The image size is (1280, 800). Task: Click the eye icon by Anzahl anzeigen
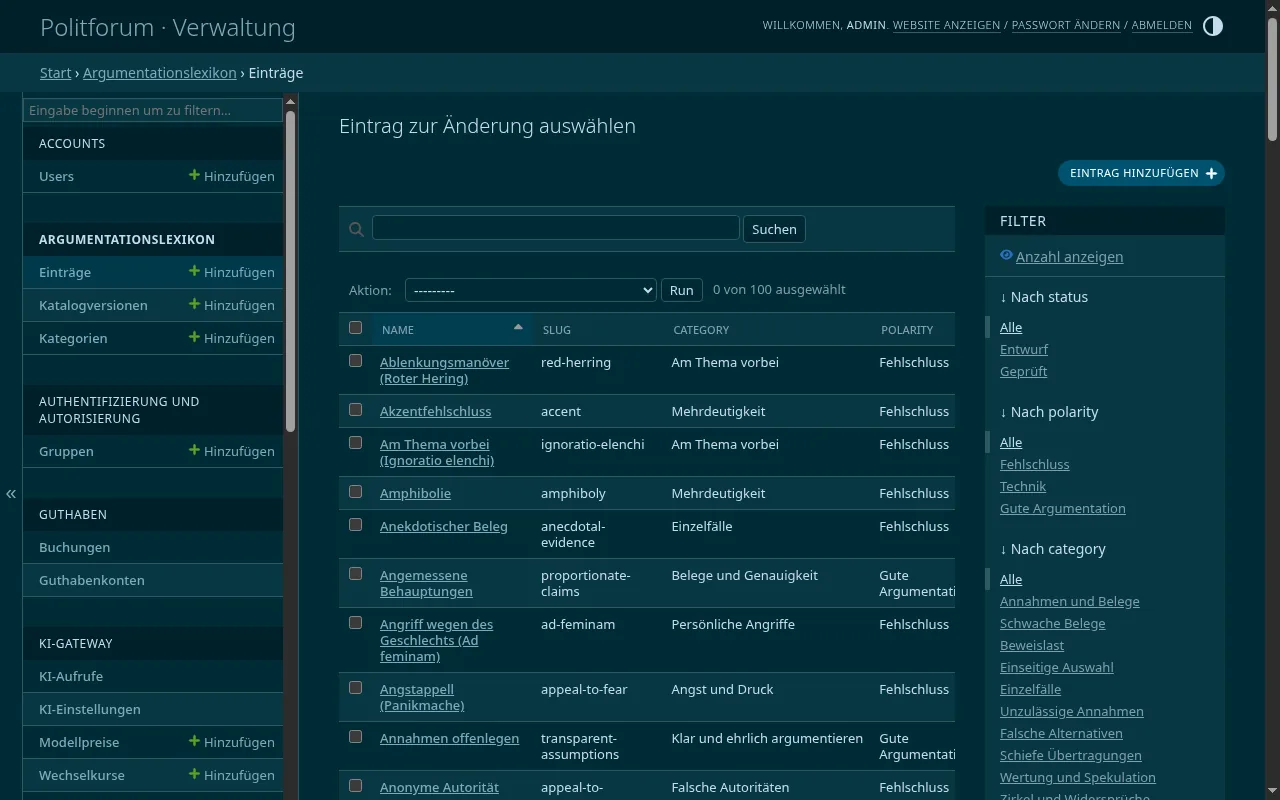pyautogui.click(x=1006, y=256)
